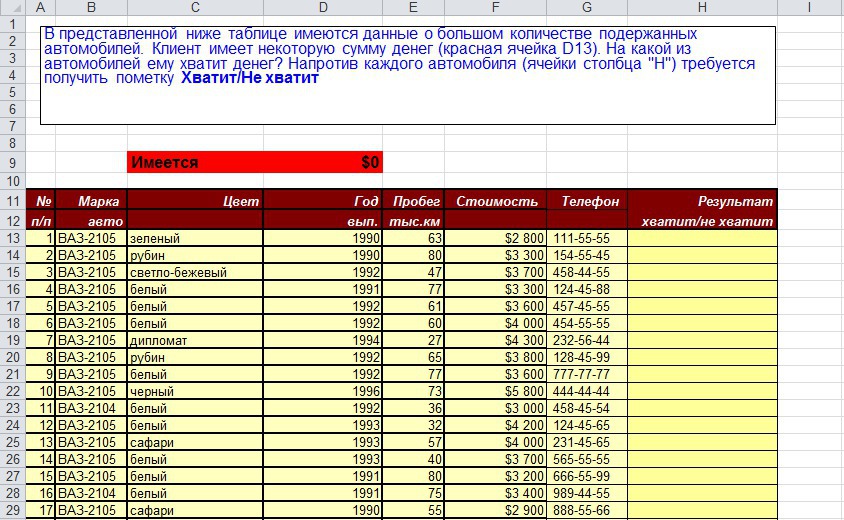Image resolution: width=844 pixels, height=520 pixels.
Task: Click the 'Телефон' table header
Action: coord(587,201)
